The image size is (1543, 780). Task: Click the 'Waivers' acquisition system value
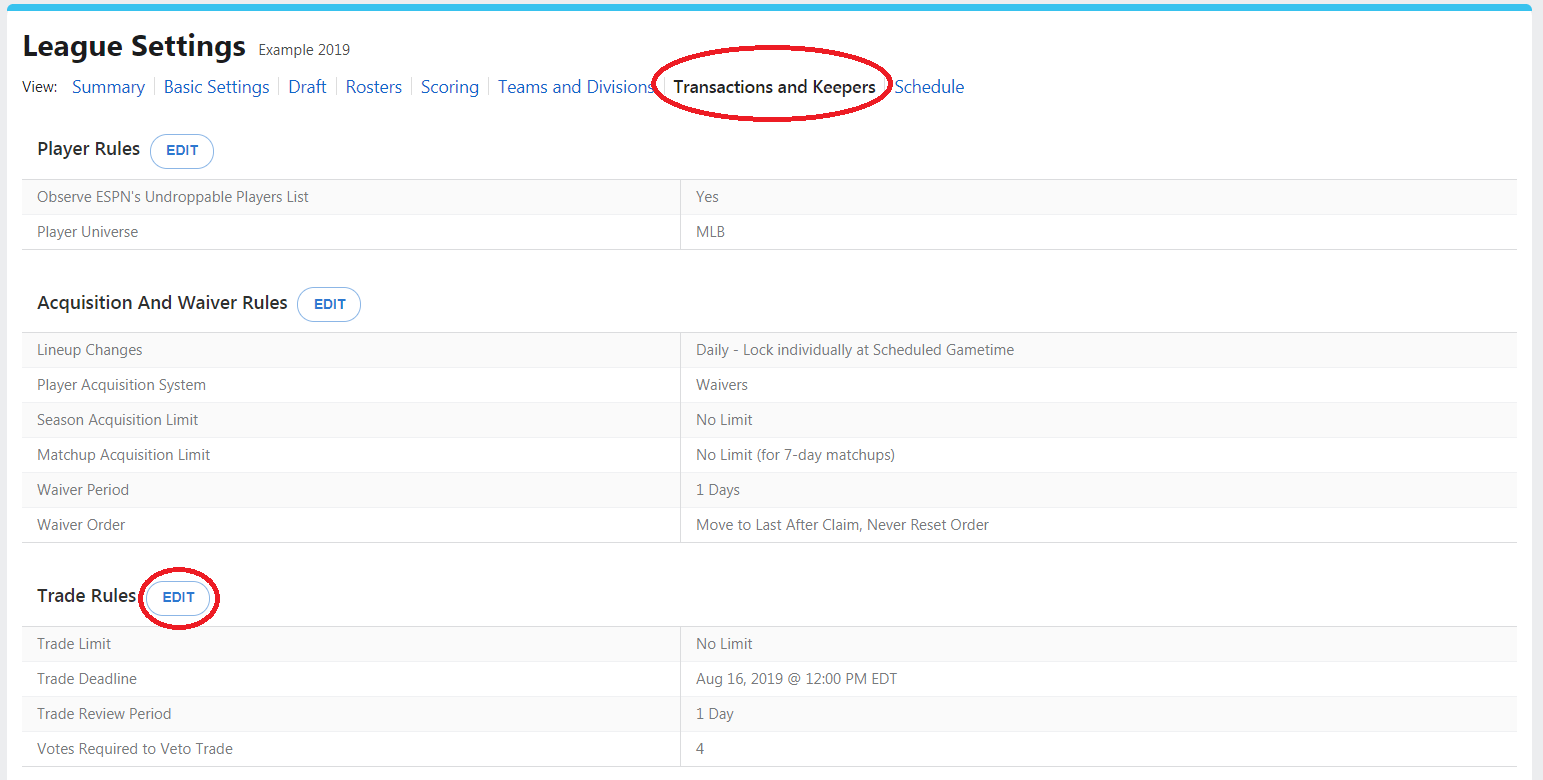pos(722,385)
